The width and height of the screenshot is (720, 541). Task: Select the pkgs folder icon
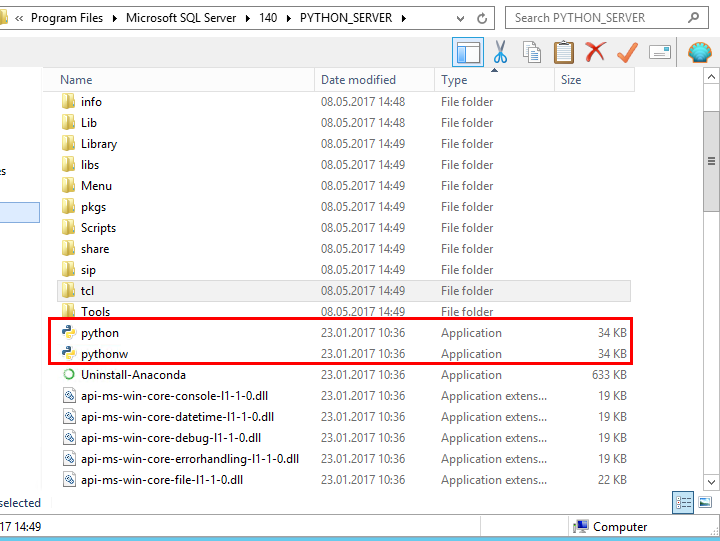(x=68, y=207)
